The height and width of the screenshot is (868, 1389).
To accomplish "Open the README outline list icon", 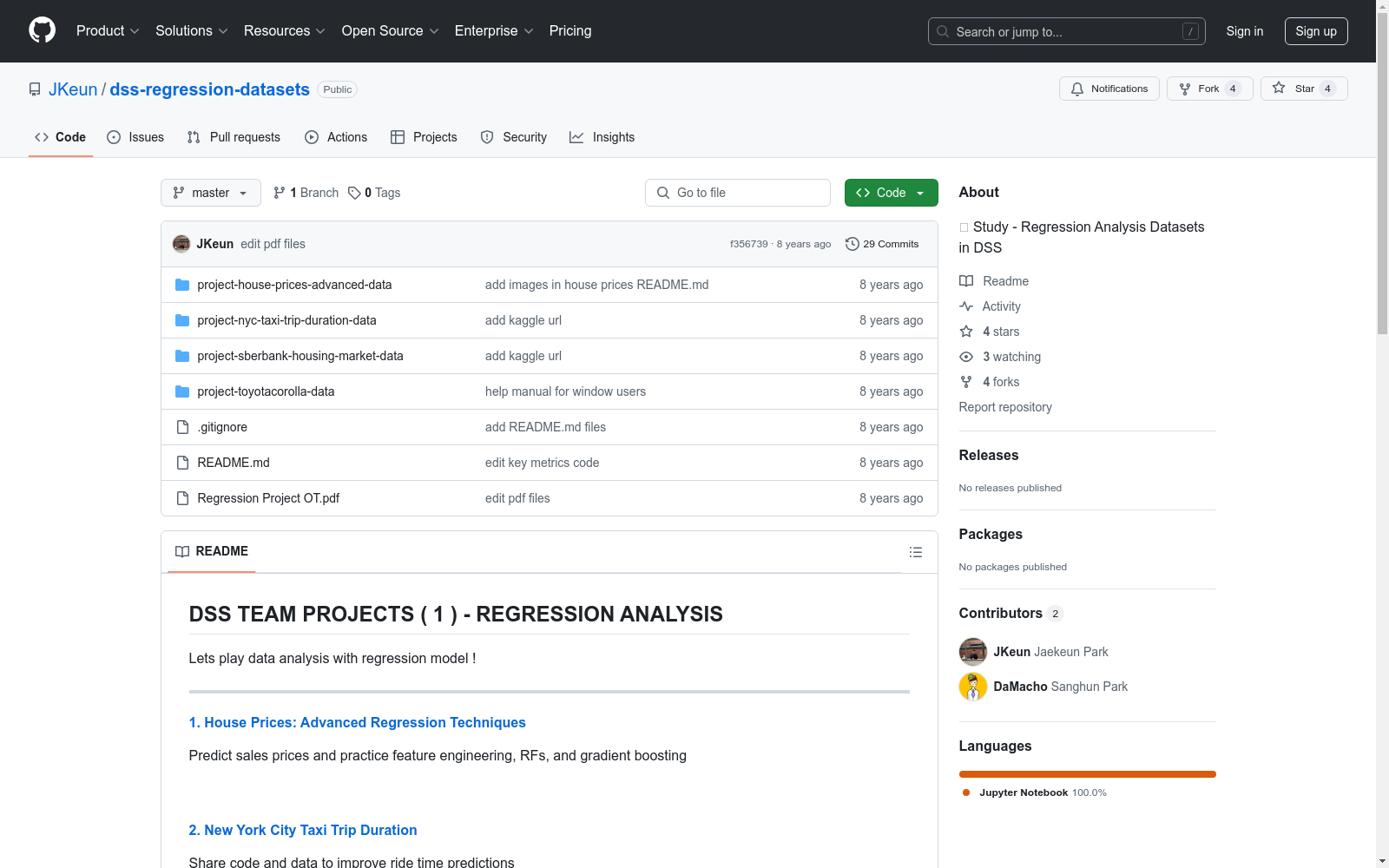I will (x=915, y=552).
